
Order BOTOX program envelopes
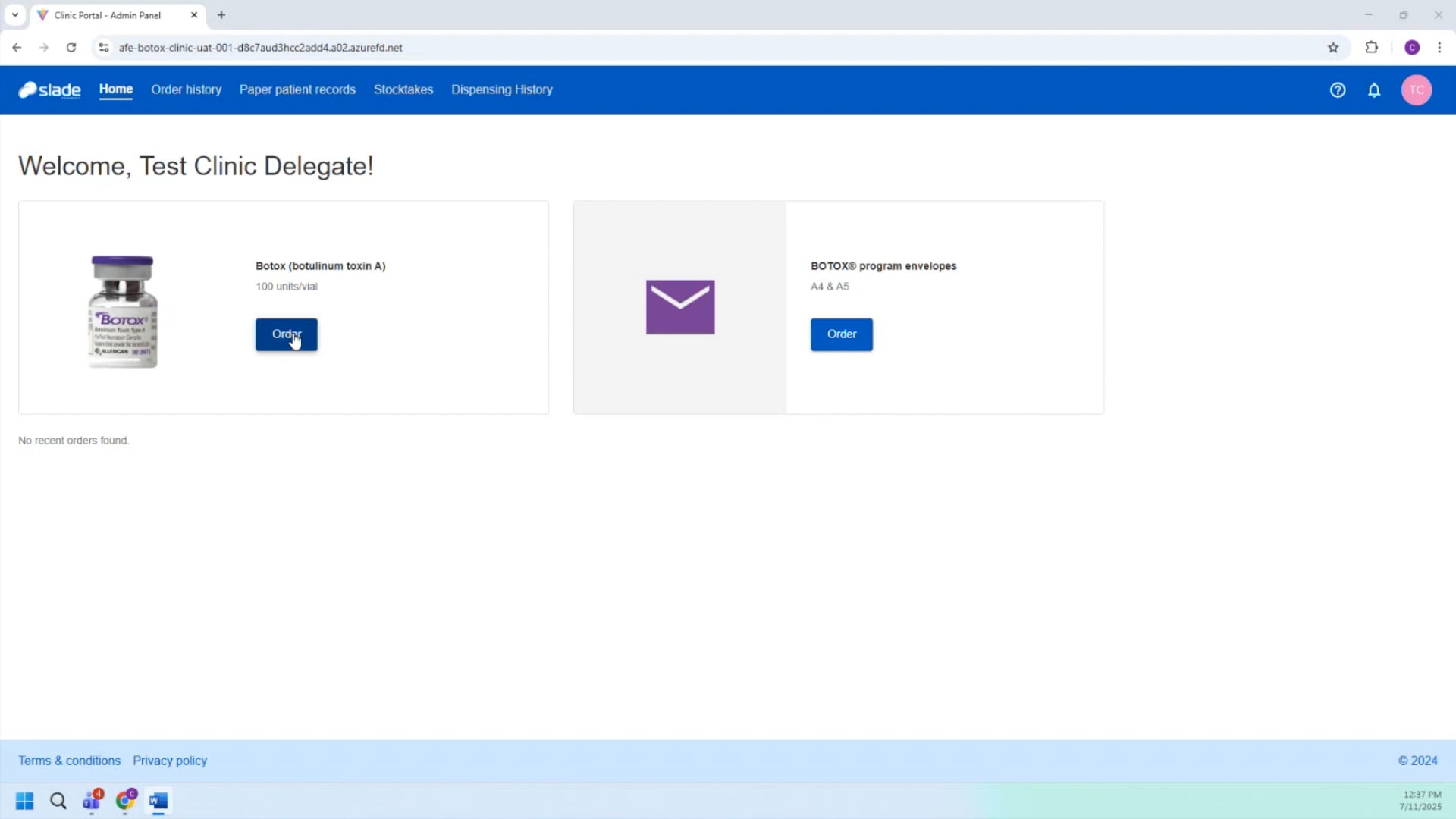841,334
